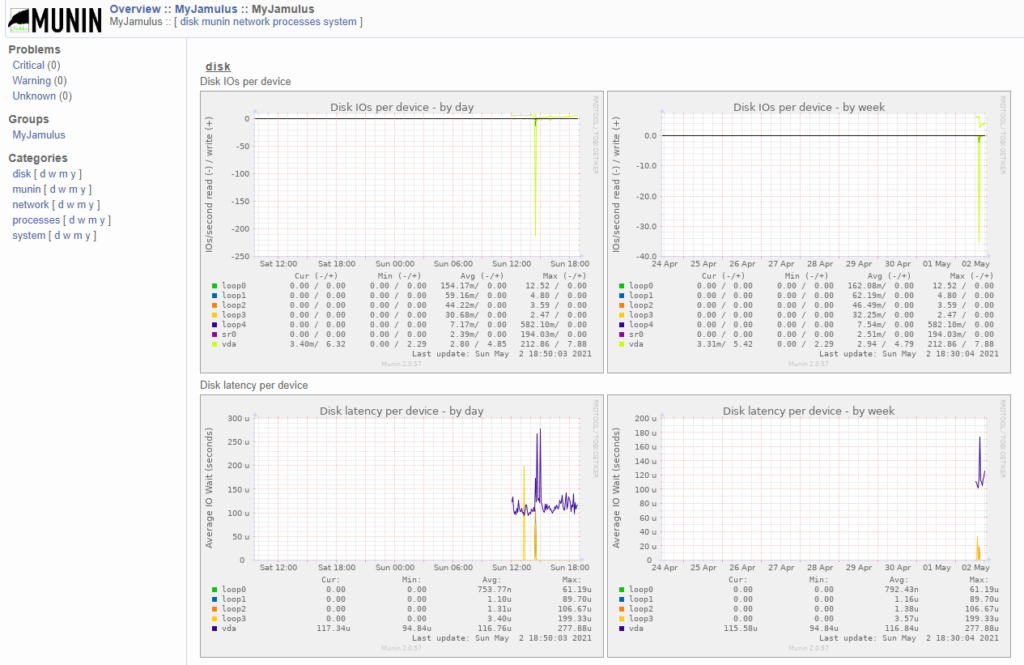Show the monthly (m) view for sidebar network
Image resolution: width=1024 pixels, height=665 pixels.
click(82, 204)
